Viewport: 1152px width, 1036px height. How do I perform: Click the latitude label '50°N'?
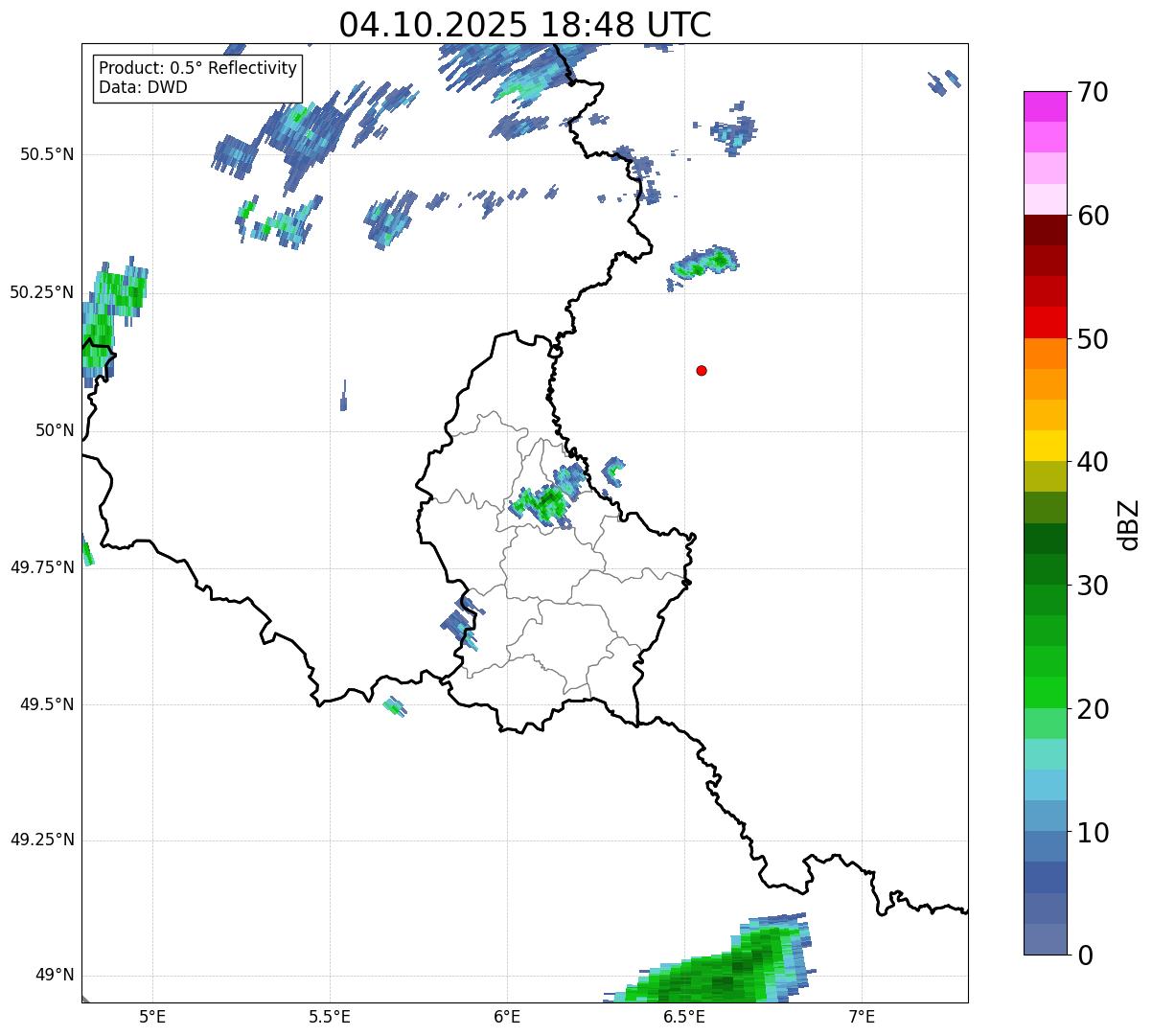pos(55,430)
